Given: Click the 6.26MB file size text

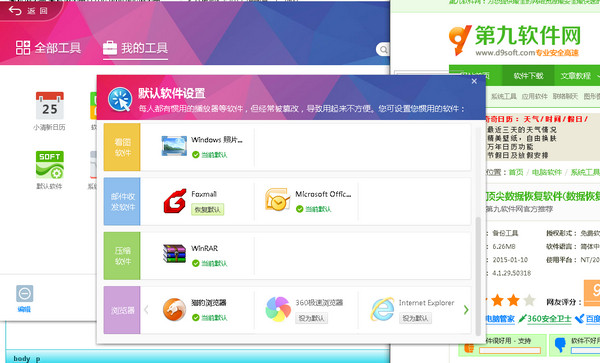Looking at the screenshot, I should (504, 246).
